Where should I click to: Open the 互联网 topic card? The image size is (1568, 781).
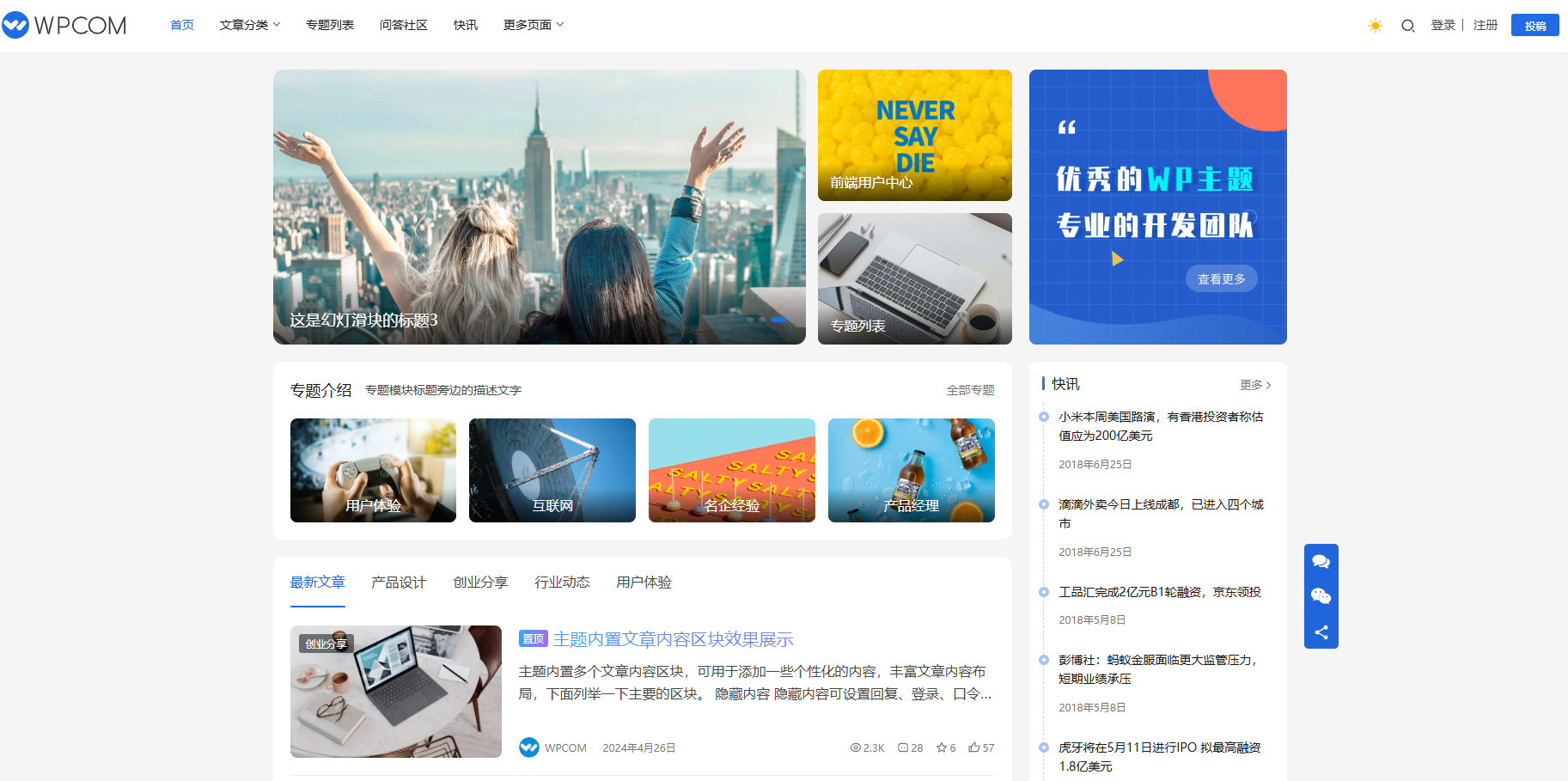point(552,470)
